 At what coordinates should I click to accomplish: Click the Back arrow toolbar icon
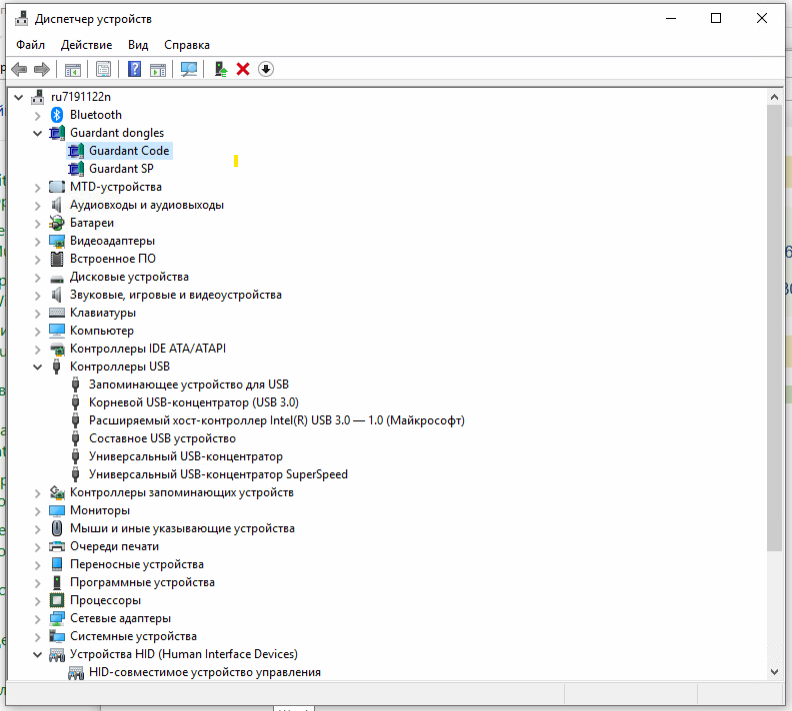point(19,69)
